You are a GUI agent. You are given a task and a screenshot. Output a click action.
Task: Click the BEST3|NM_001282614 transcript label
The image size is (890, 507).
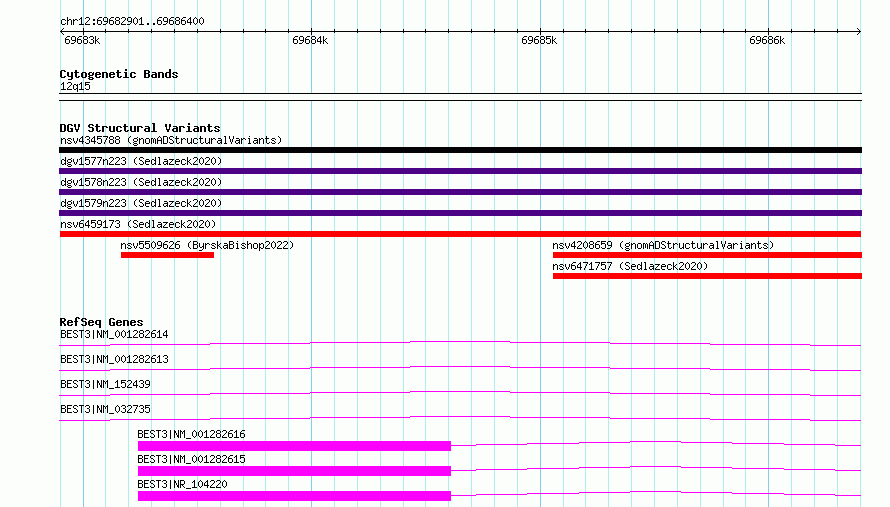[114, 334]
